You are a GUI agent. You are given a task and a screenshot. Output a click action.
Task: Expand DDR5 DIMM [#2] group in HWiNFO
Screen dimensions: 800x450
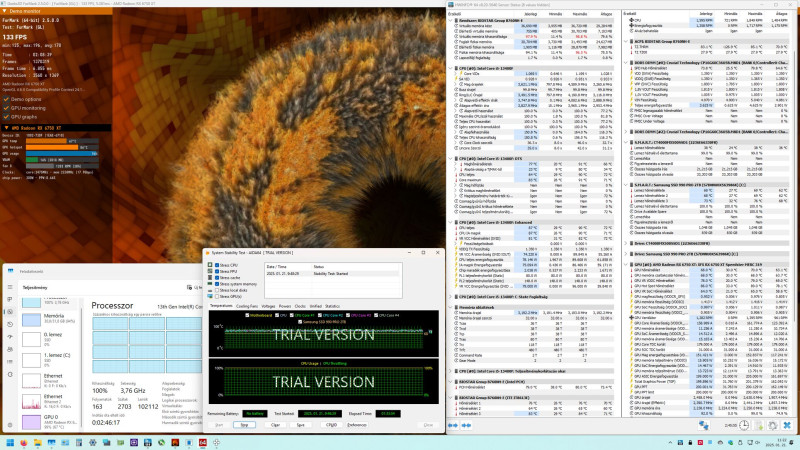pos(626,132)
